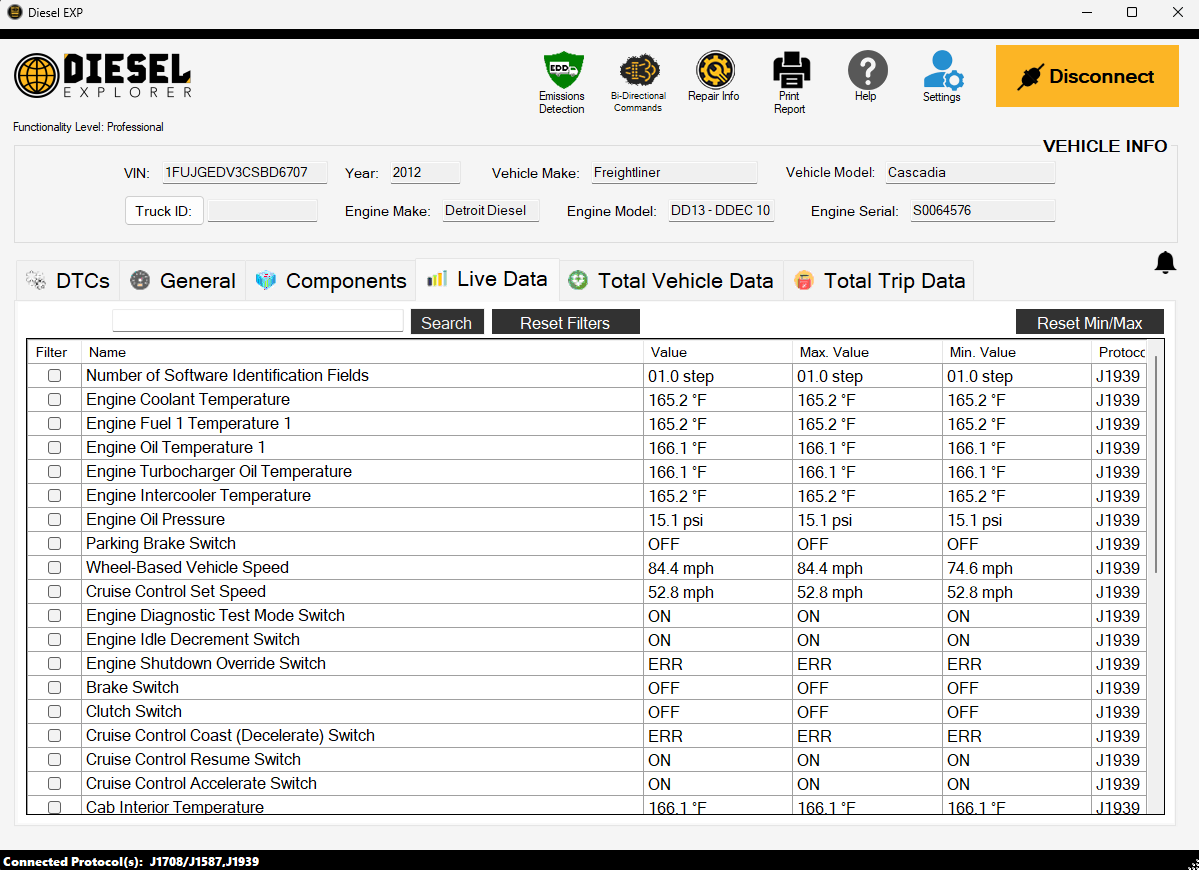Click the Diesel Explorer globe logo
The image size is (1199, 870).
(x=36, y=76)
